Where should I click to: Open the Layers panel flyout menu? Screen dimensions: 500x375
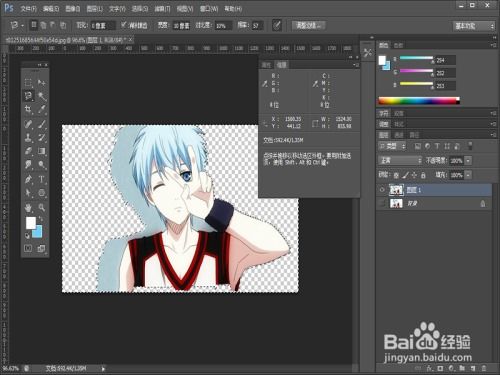point(493,135)
